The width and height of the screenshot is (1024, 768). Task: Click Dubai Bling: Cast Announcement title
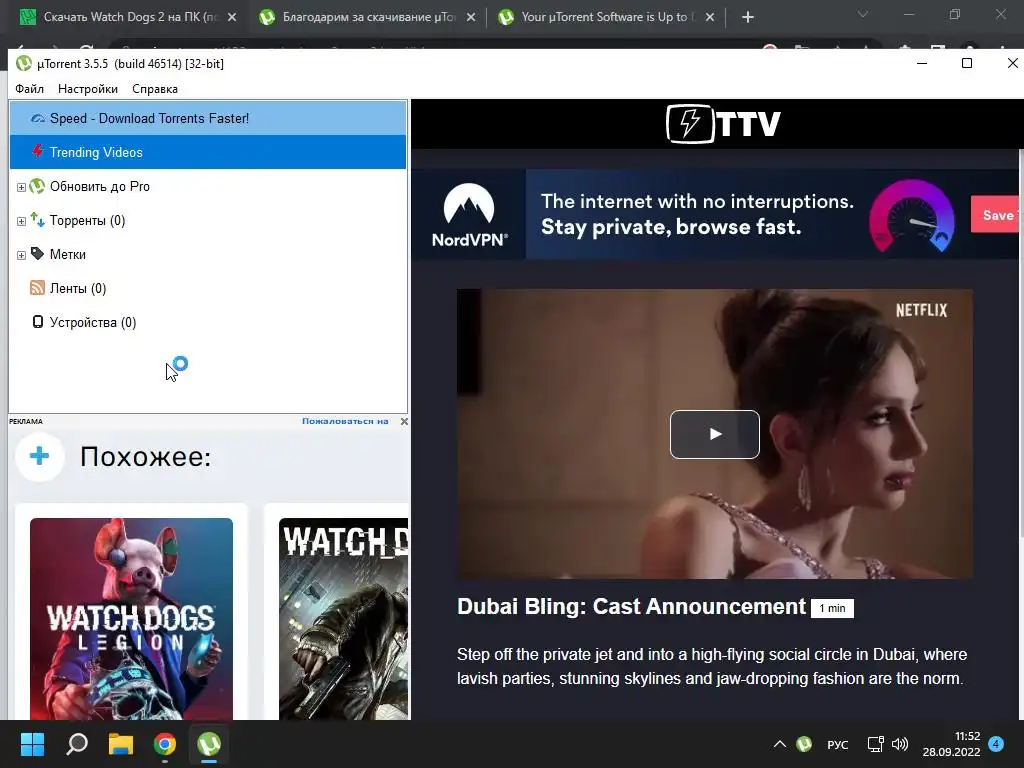click(x=632, y=606)
